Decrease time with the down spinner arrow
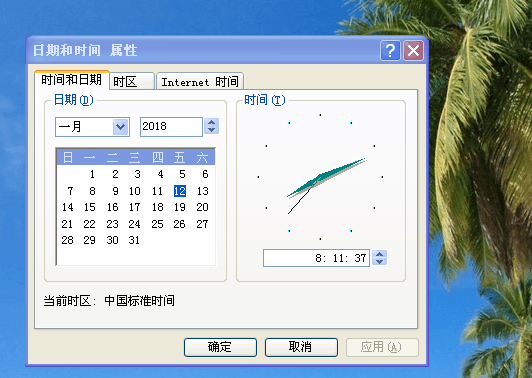This screenshot has width=532, height=378. 380,262
